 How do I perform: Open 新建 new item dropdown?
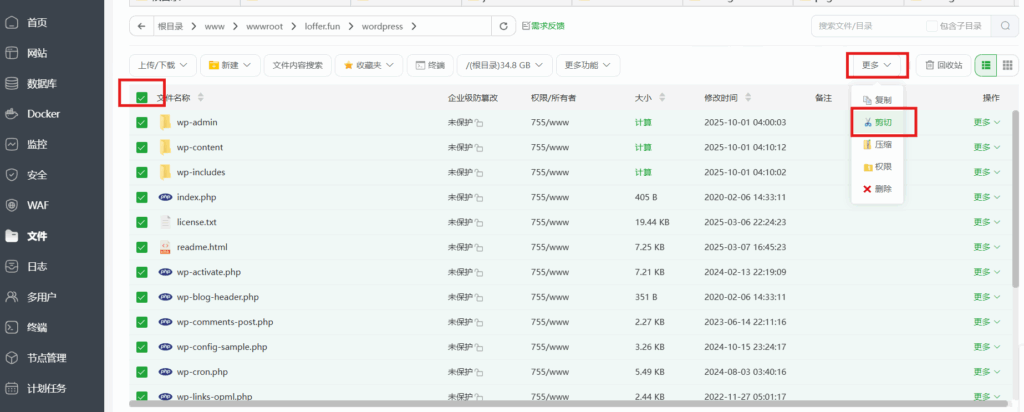(x=230, y=65)
